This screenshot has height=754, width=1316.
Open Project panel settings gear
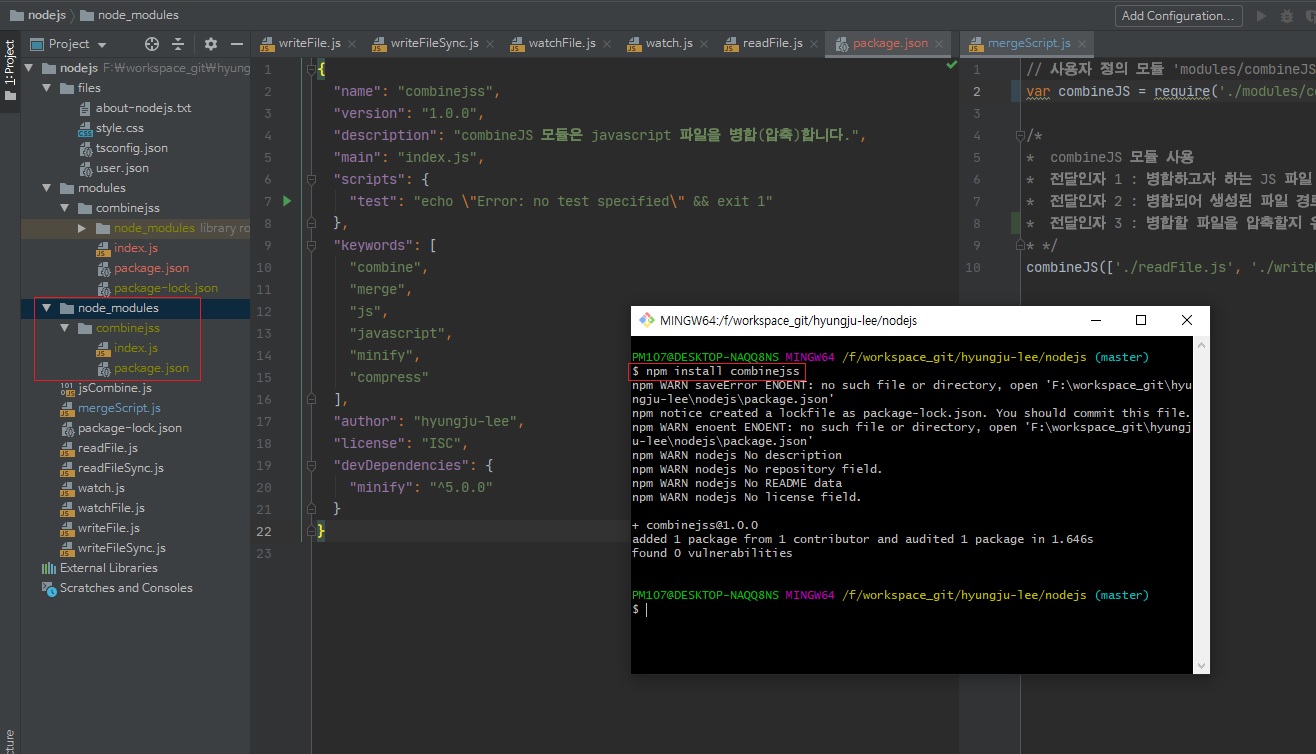[x=210, y=44]
